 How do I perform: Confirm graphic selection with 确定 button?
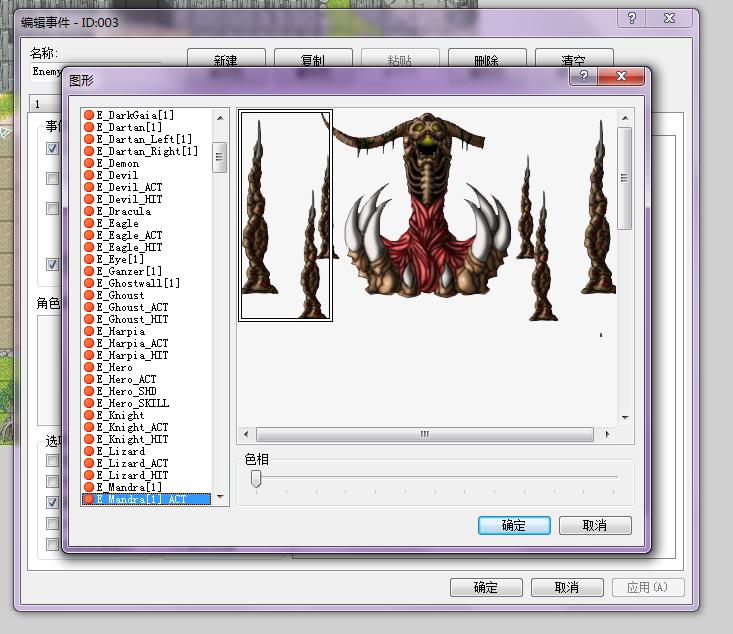click(x=514, y=526)
